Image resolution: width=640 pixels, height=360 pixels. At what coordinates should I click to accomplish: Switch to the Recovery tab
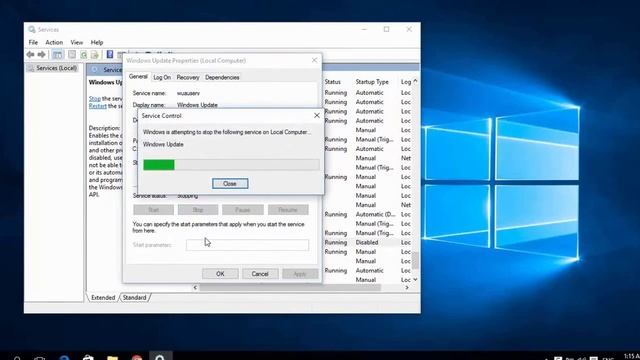(x=188, y=78)
